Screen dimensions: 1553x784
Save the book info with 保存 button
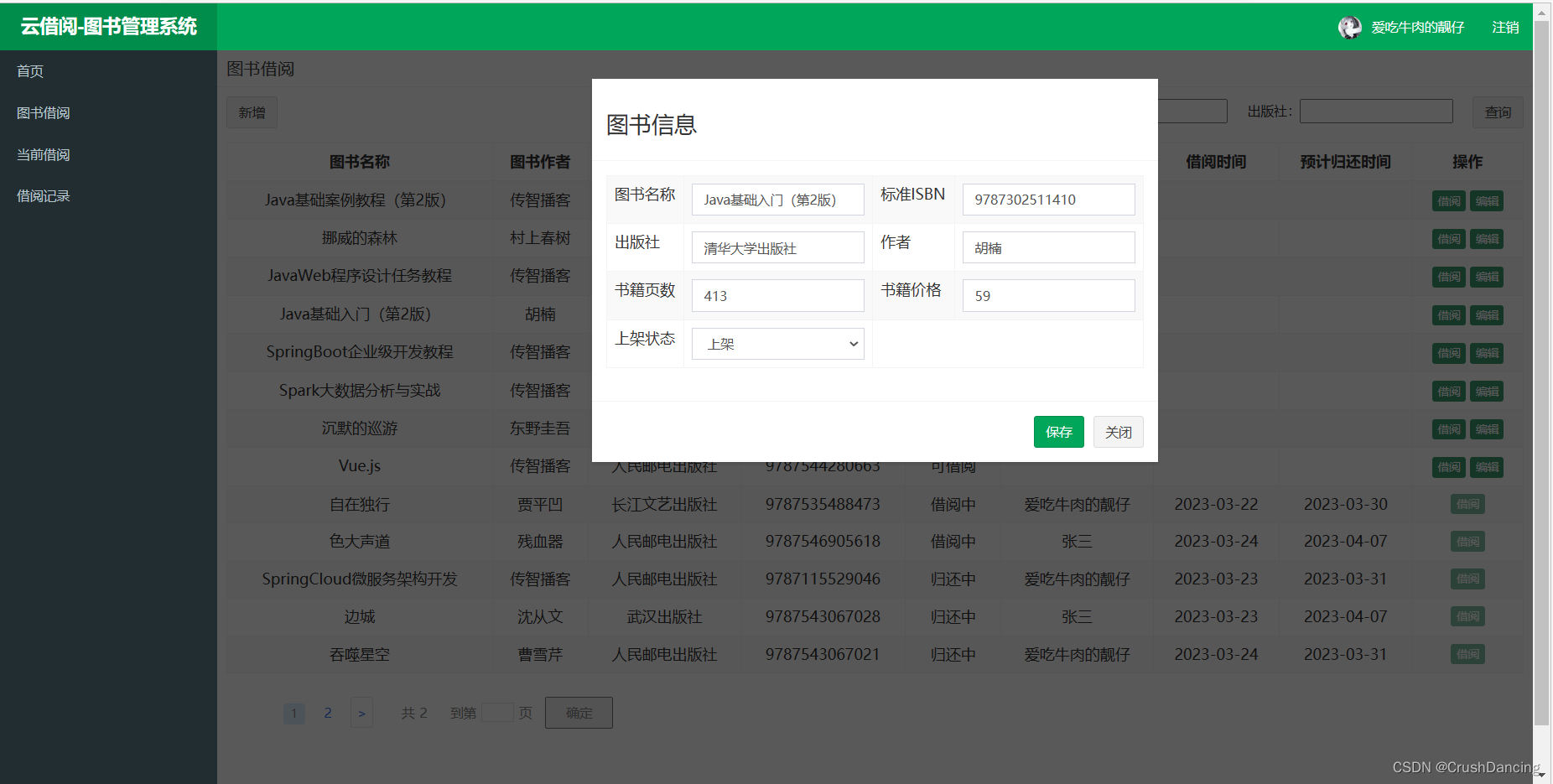click(x=1058, y=432)
